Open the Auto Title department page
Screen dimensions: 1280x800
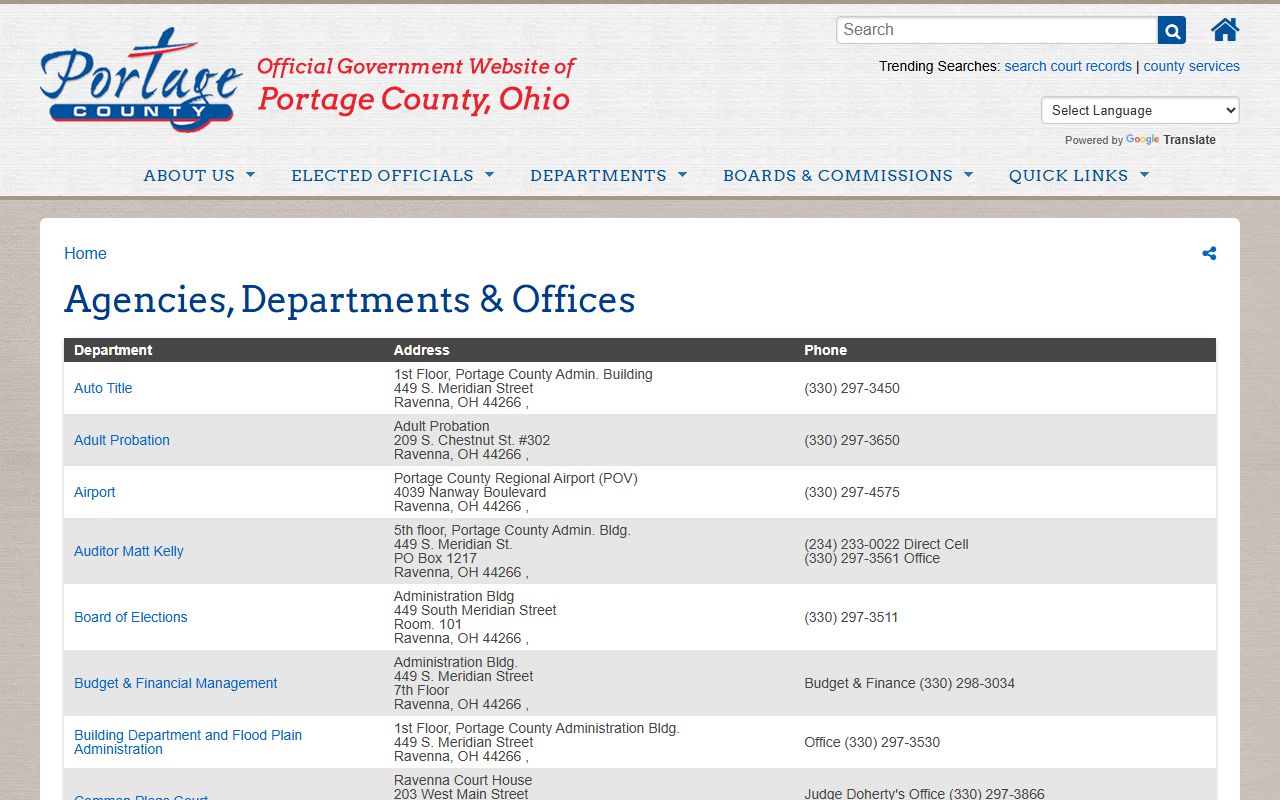point(103,388)
